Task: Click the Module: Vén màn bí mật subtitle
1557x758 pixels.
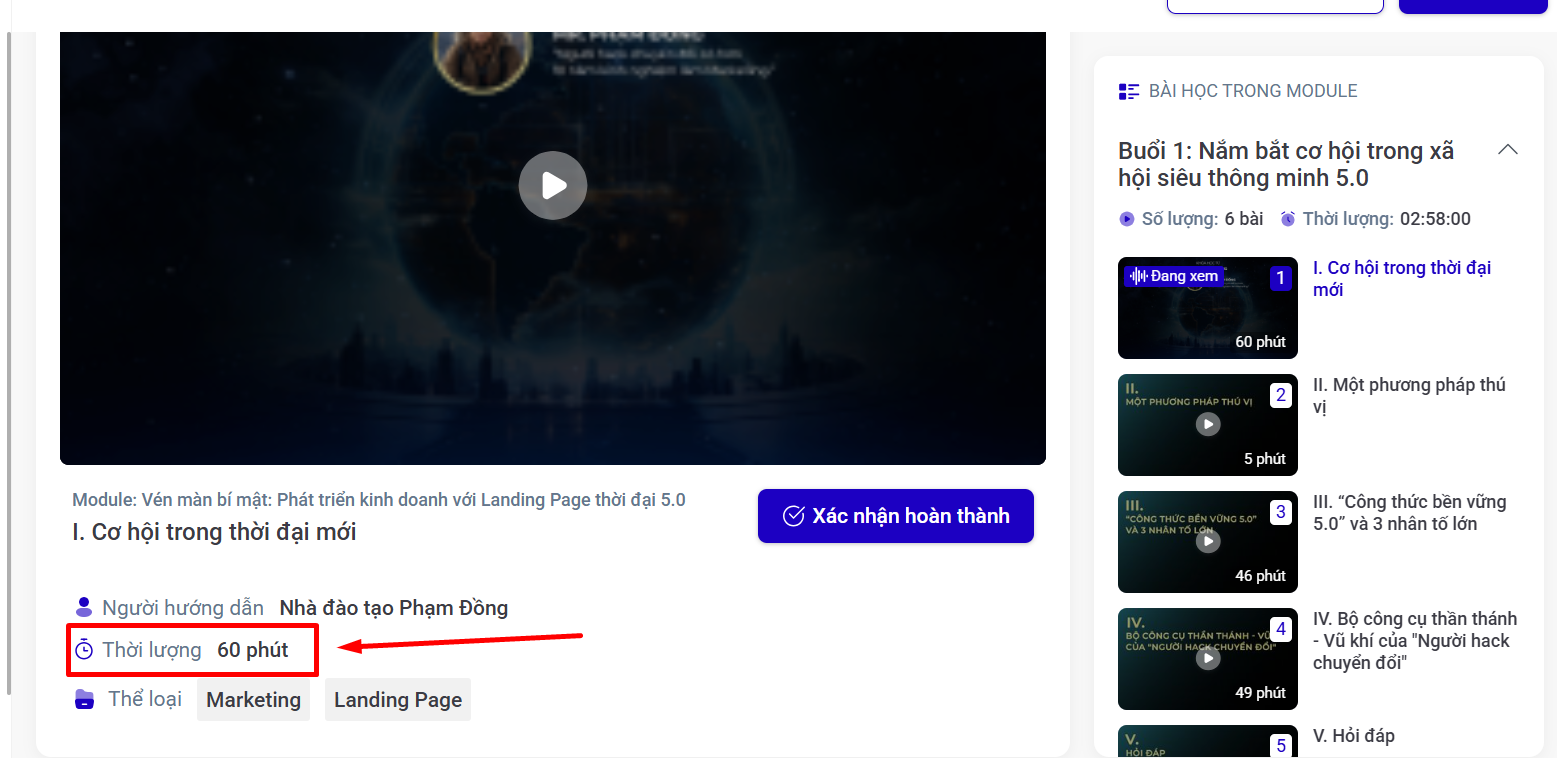Action: [x=379, y=500]
